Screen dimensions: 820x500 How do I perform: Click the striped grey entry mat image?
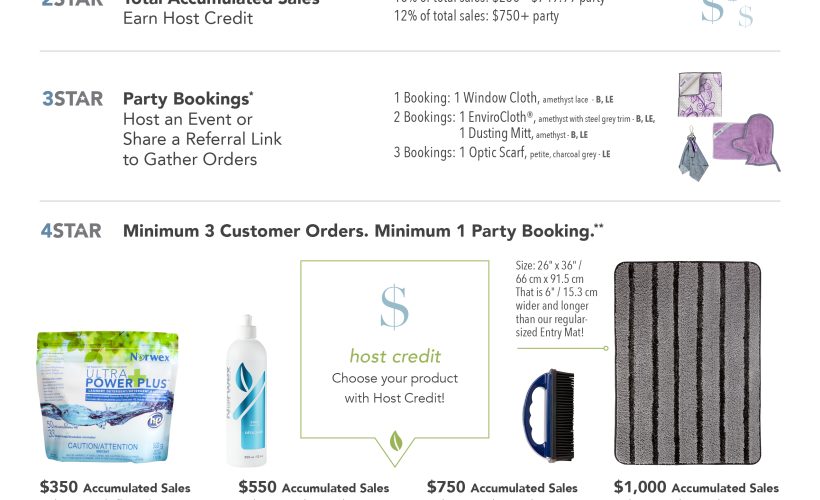click(687, 363)
